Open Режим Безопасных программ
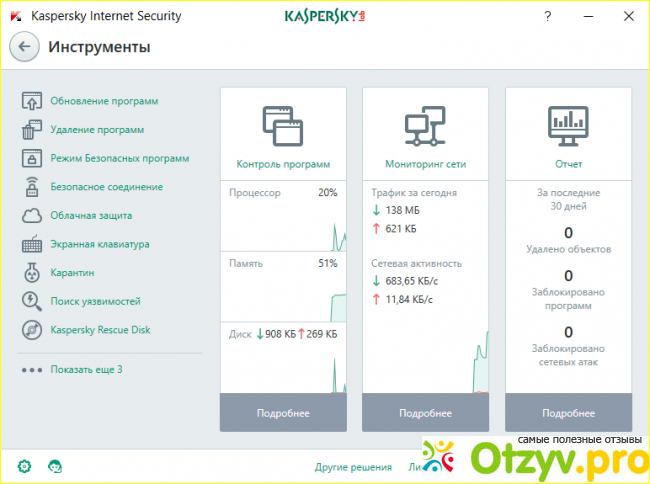The width and height of the screenshot is (650, 484). [119, 158]
